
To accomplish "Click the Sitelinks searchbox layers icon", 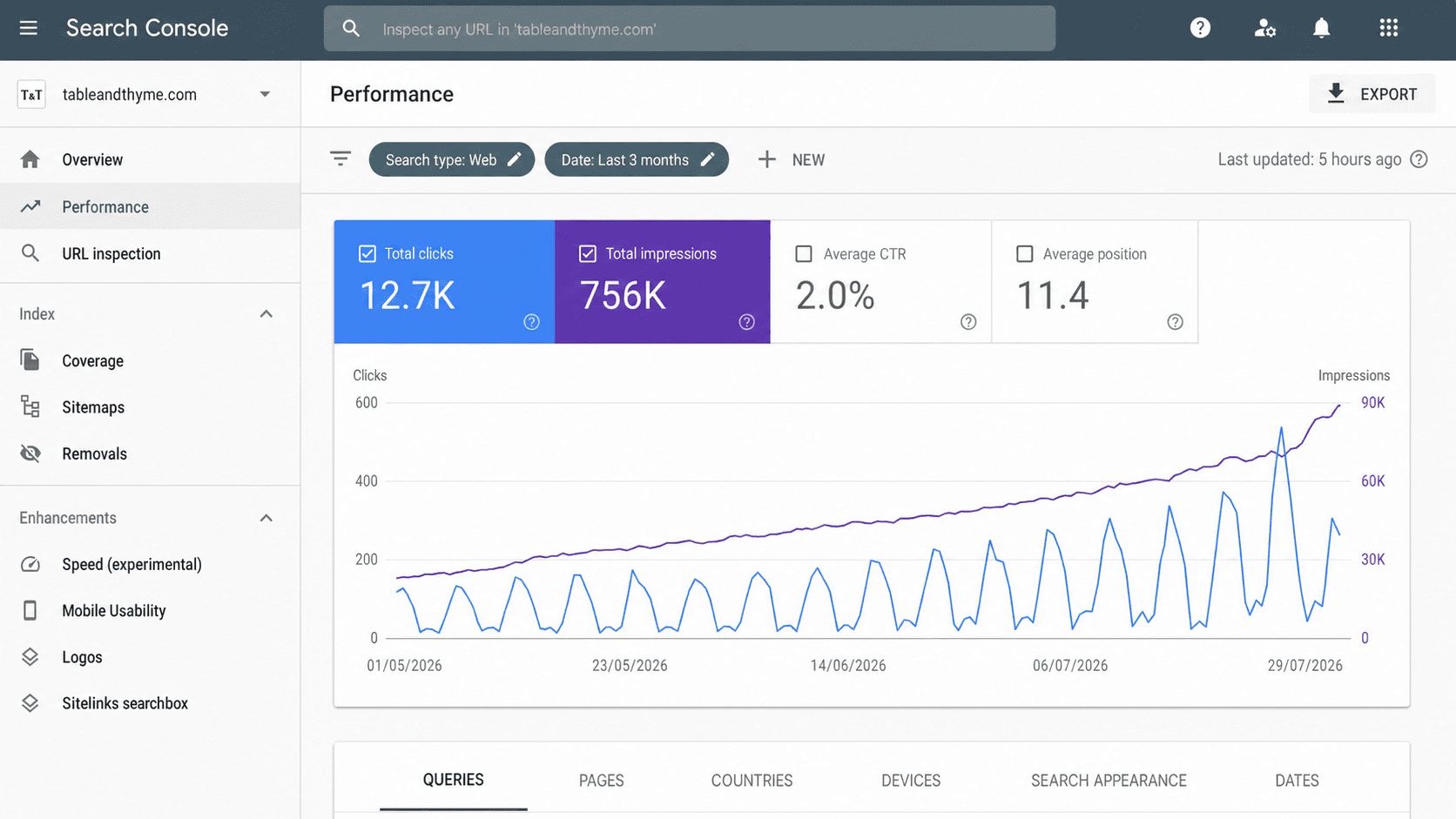I will click(x=30, y=703).
